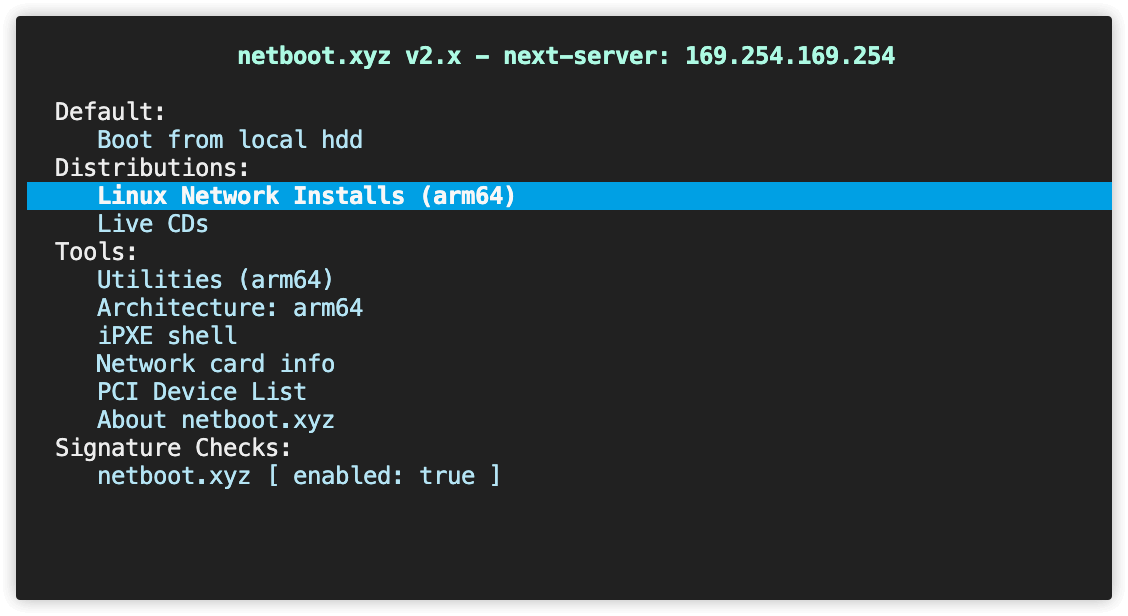The height and width of the screenshot is (616, 1128).
Task: Click the arm64 value beside Architecture
Action: point(328,307)
